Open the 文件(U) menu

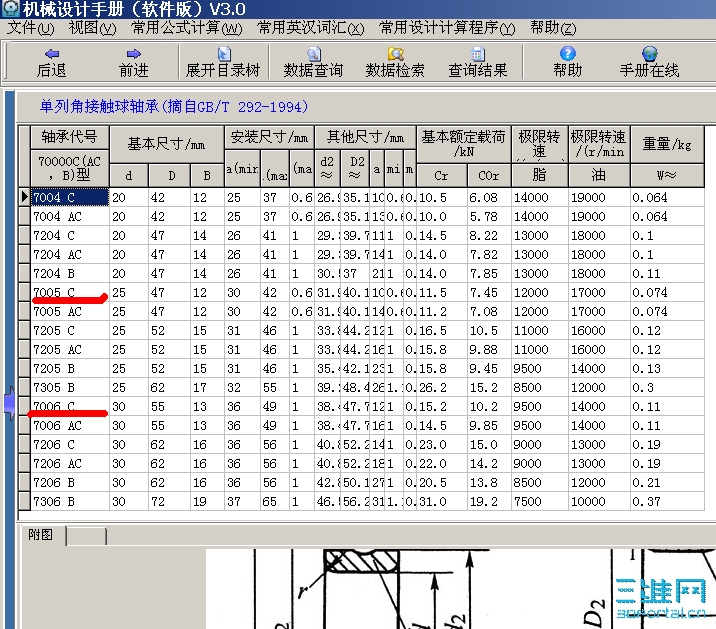click(x=31, y=28)
